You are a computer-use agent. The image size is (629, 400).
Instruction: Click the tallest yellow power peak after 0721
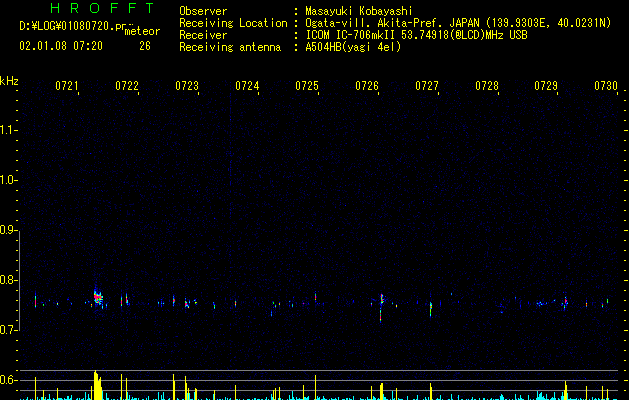(97, 385)
